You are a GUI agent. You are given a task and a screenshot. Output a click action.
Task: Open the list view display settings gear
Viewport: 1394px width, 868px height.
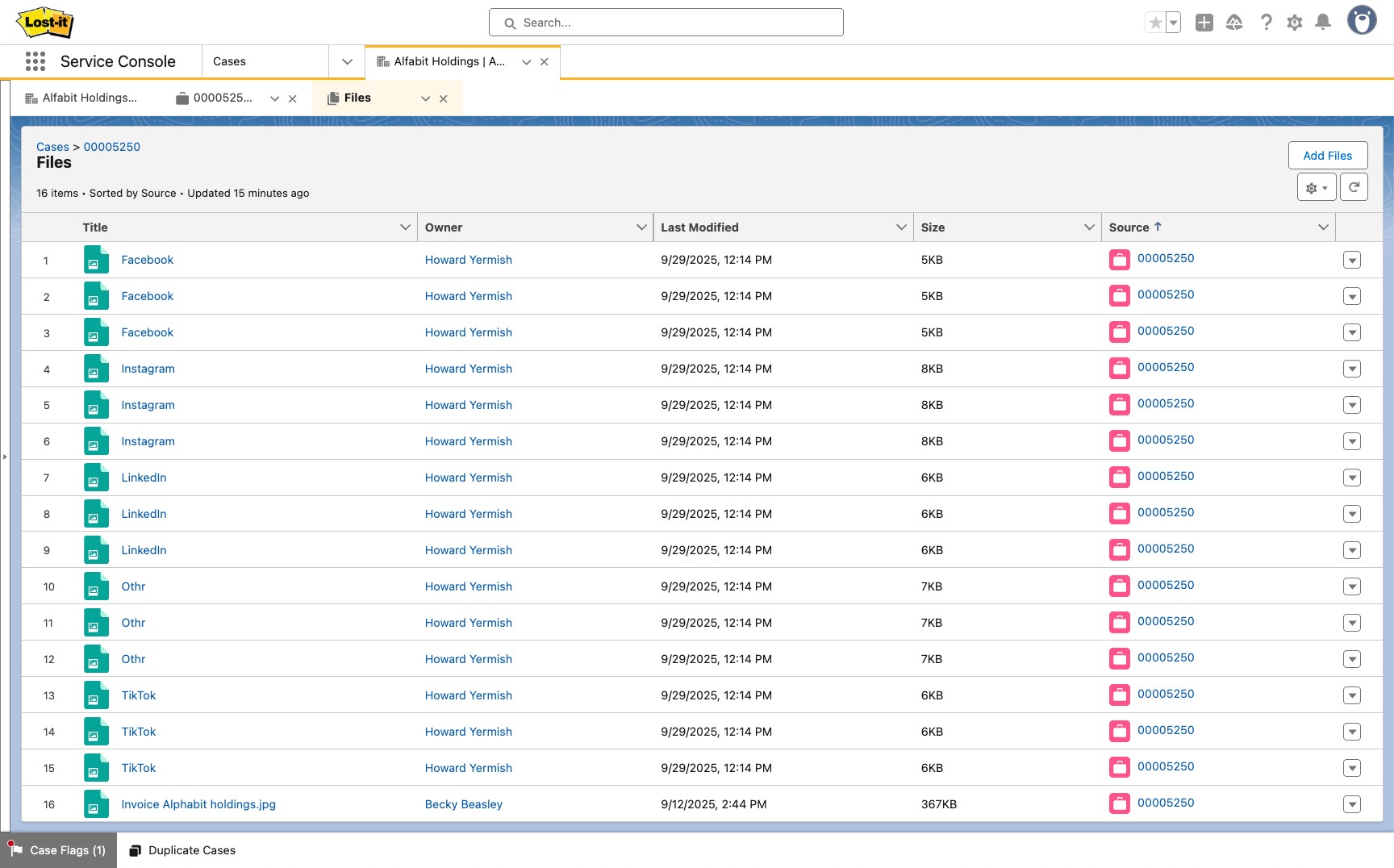click(1314, 186)
